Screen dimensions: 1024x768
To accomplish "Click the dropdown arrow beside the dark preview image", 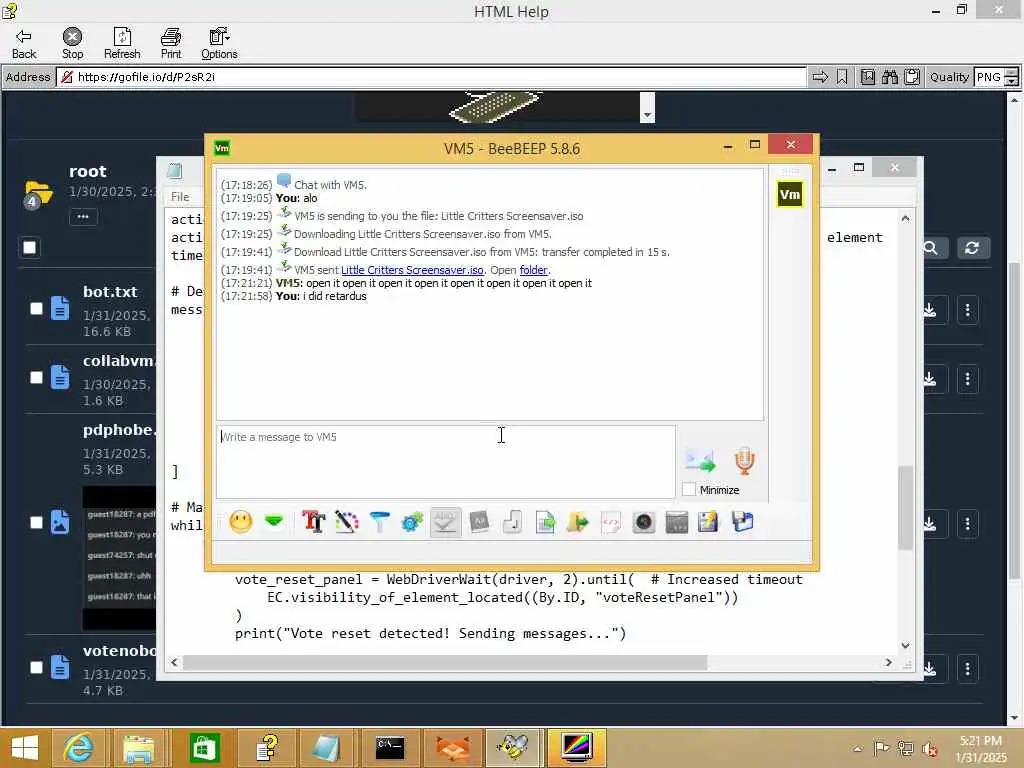I will pyautogui.click(x=647, y=116).
